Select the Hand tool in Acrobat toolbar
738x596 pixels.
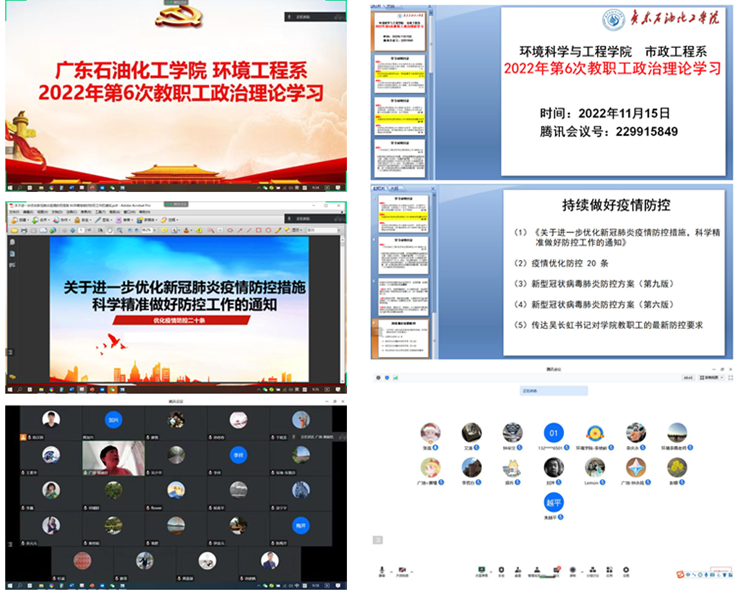click(x=110, y=230)
